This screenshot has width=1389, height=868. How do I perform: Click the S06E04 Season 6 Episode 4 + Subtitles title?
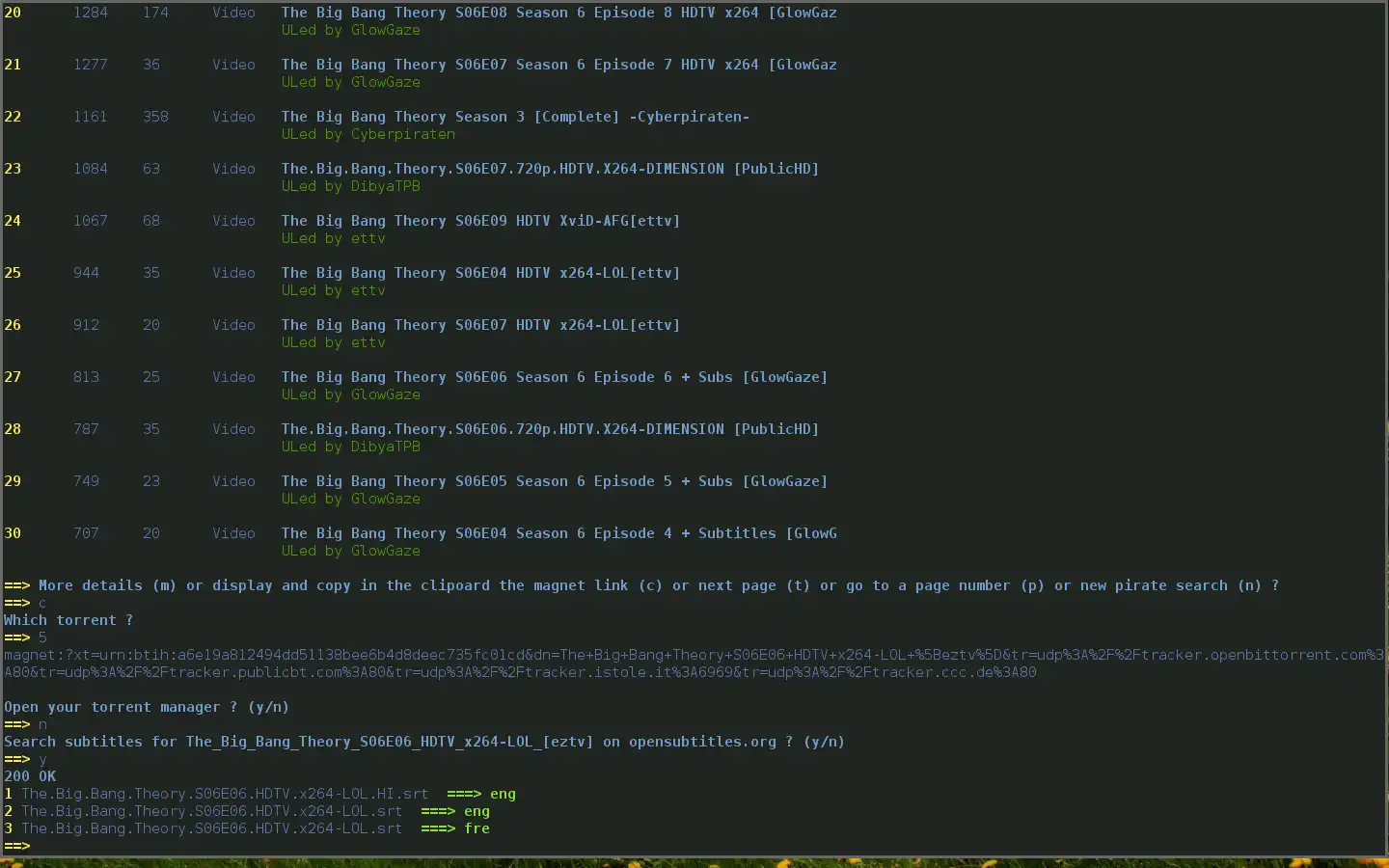click(x=559, y=533)
